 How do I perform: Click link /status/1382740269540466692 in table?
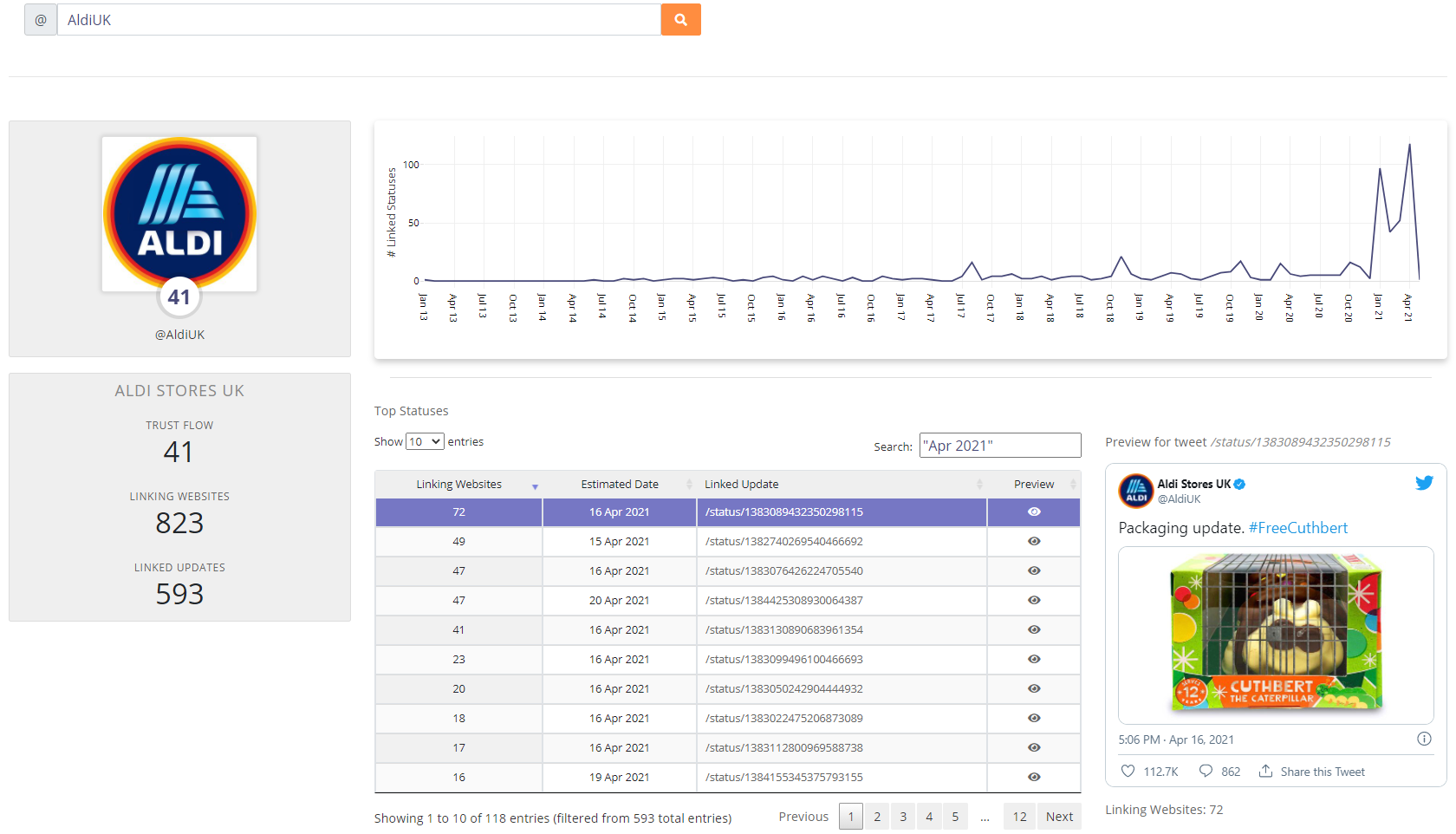coord(784,541)
